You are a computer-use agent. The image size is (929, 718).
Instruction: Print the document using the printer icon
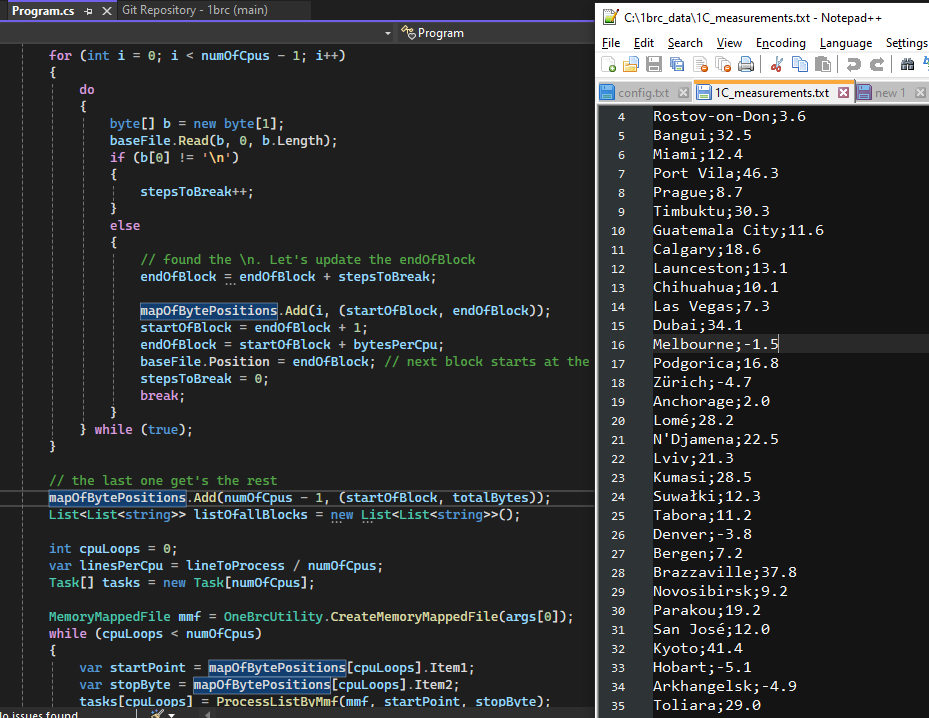pyautogui.click(x=746, y=65)
